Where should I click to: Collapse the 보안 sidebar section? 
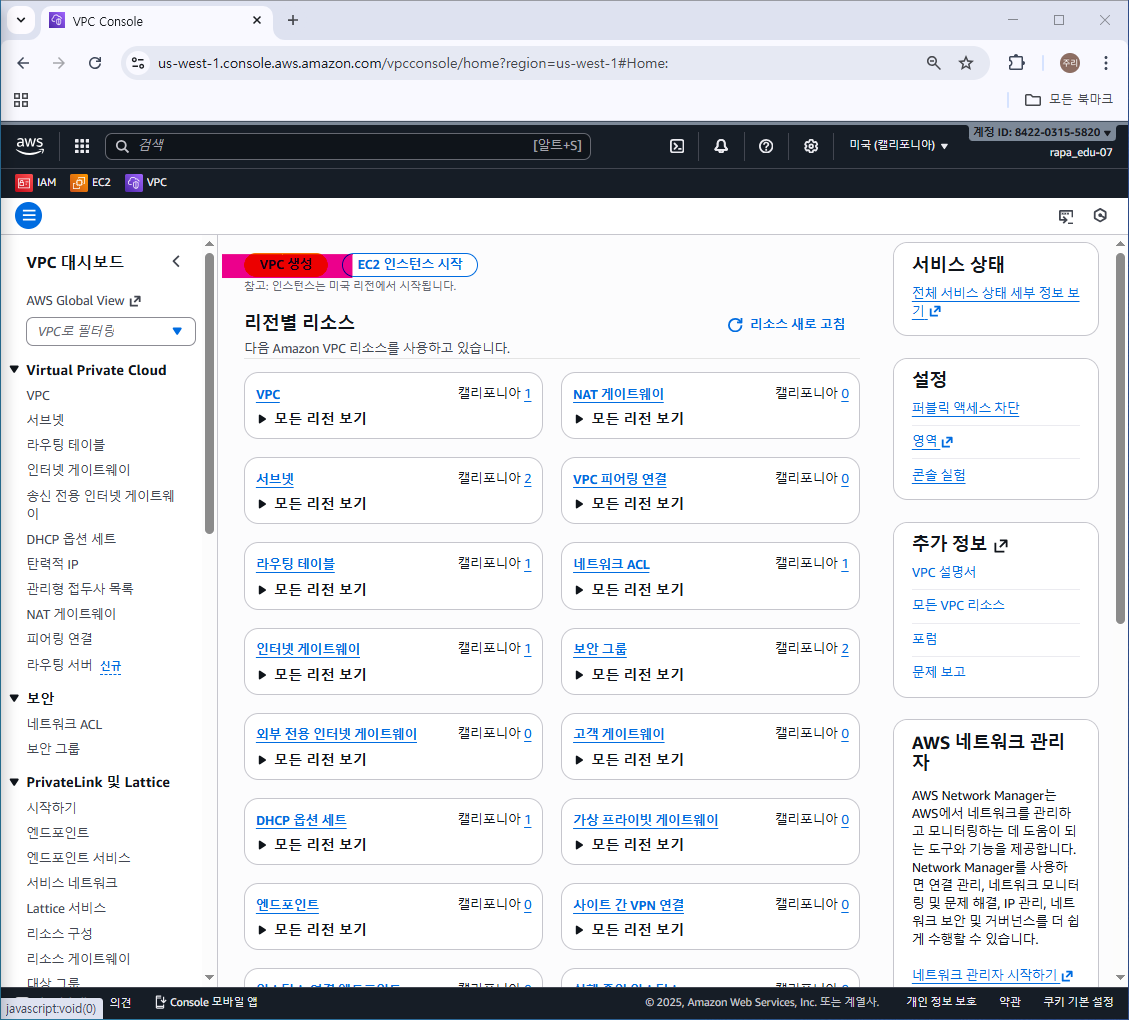14,698
